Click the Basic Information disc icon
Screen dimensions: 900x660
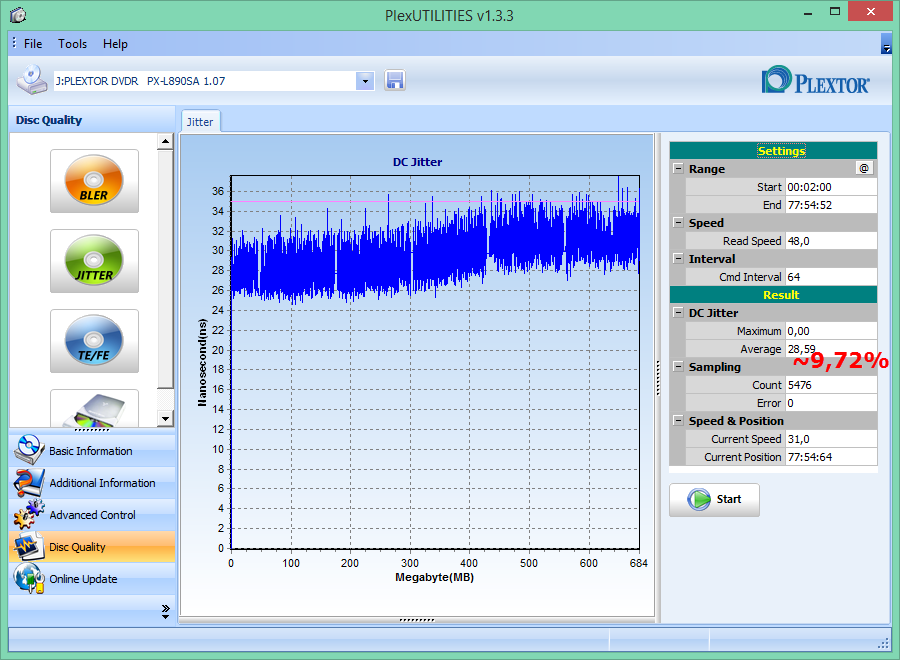[x=29, y=450]
